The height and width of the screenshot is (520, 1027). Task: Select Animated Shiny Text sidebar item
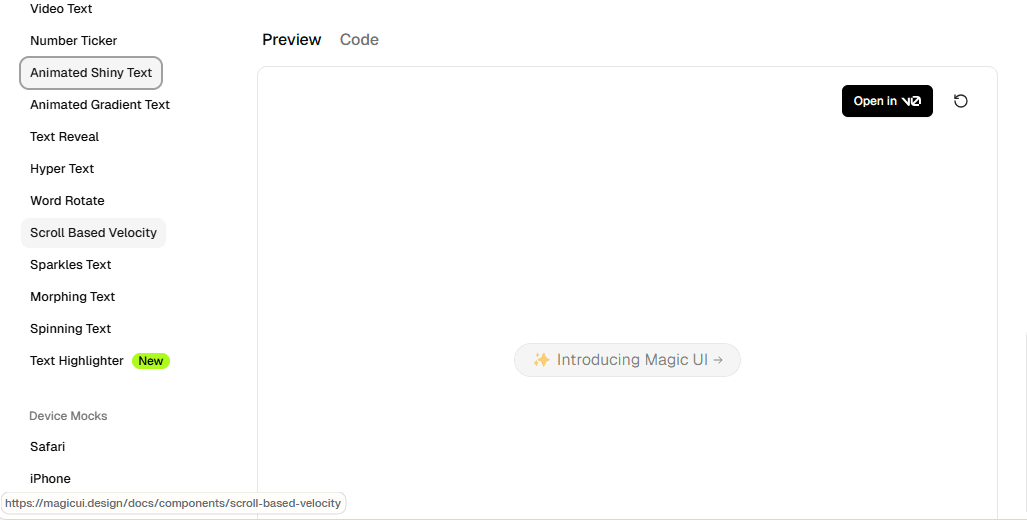[x=91, y=73]
